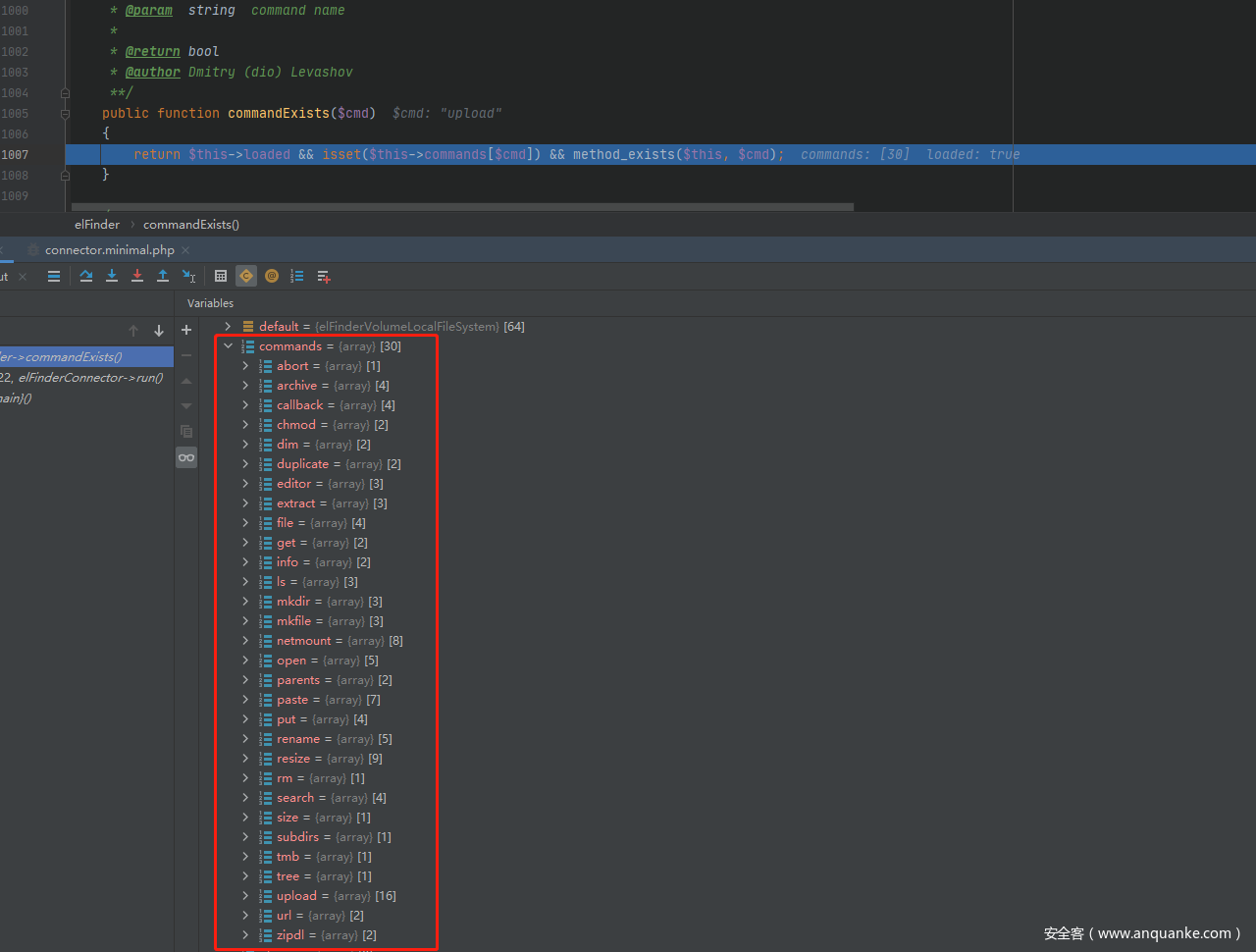Image resolution: width=1256 pixels, height=952 pixels.
Task: Collapse the commands array node
Action: 228,346
